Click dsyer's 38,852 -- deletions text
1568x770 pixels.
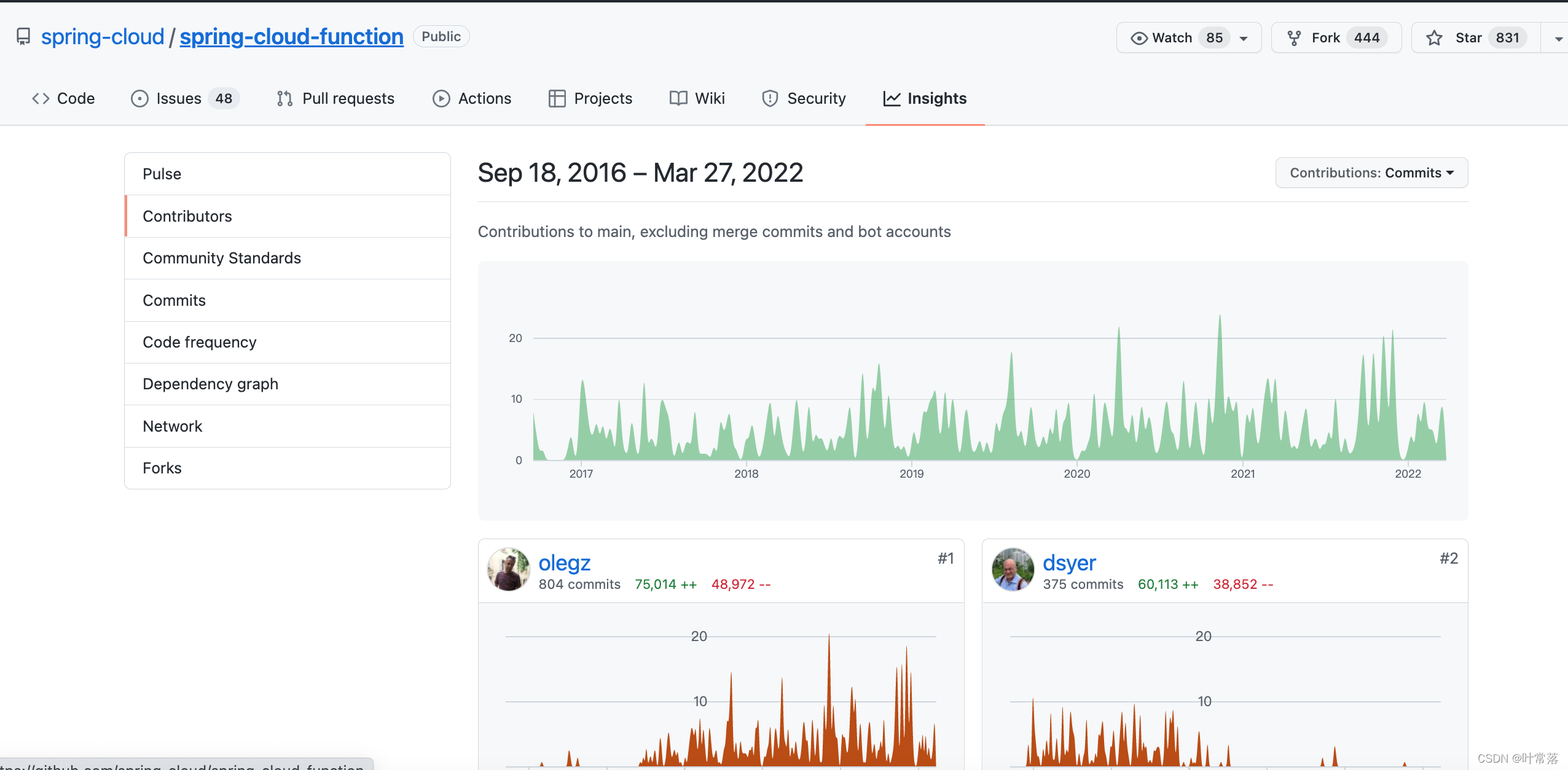coord(1243,584)
